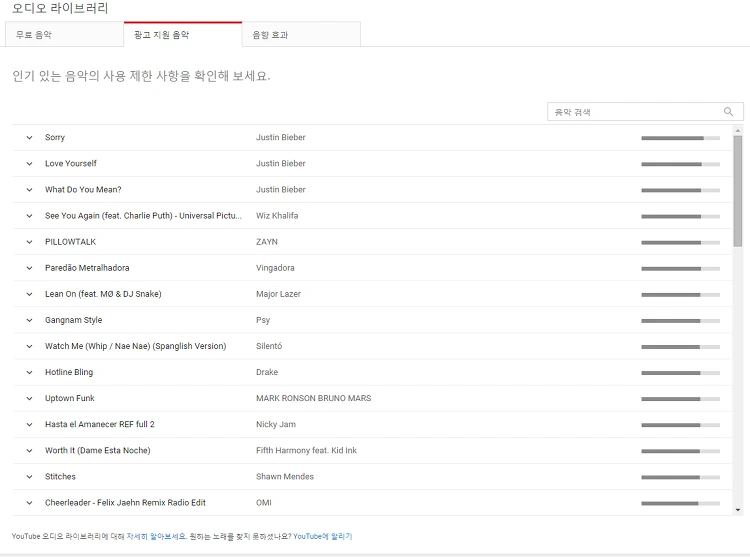Select the Watch Me (Whip / Nae Nae) title

coord(135,346)
